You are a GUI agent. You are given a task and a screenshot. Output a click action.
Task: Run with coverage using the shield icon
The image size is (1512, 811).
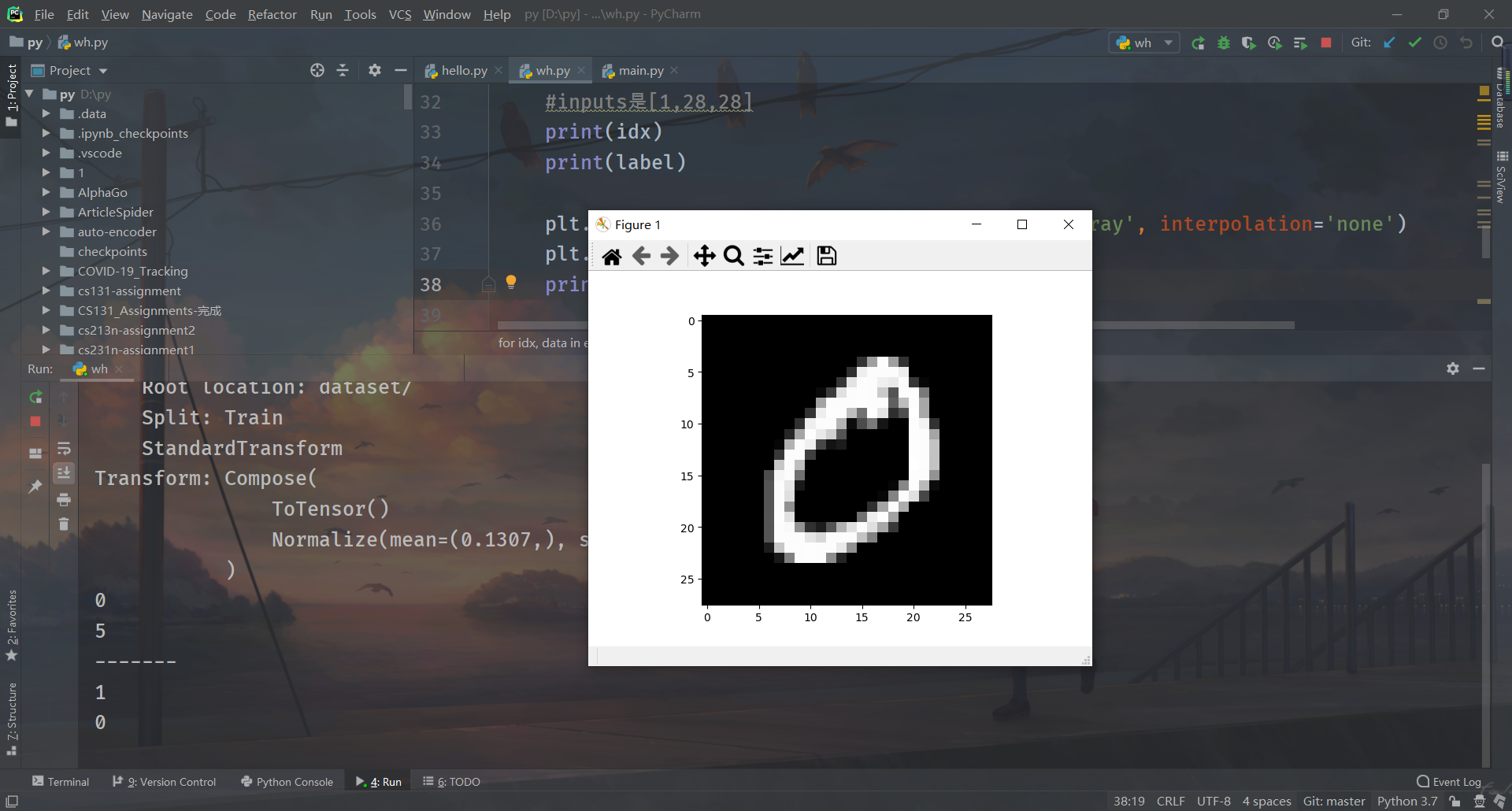point(1249,43)
